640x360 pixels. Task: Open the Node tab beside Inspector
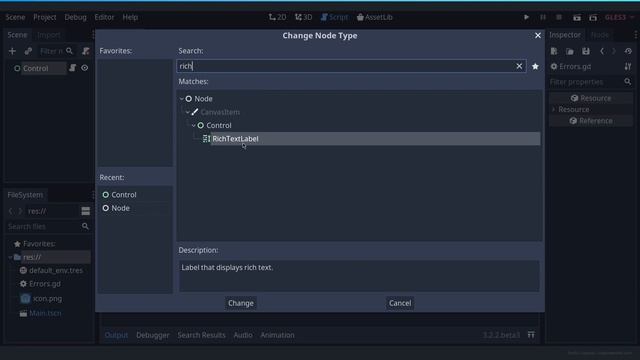600,35
